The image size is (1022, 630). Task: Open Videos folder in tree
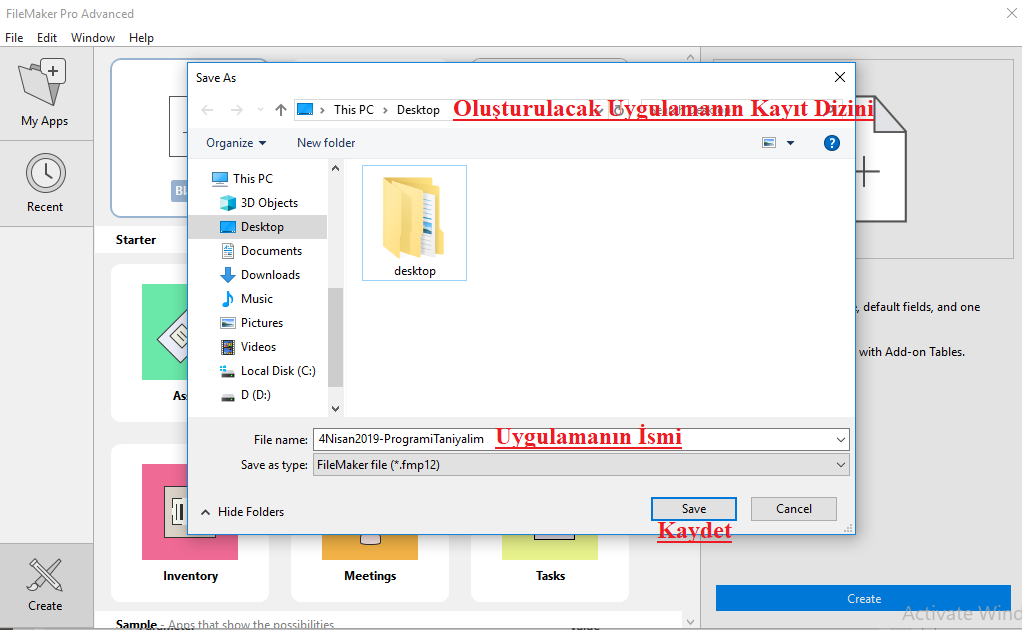(258, 347)
